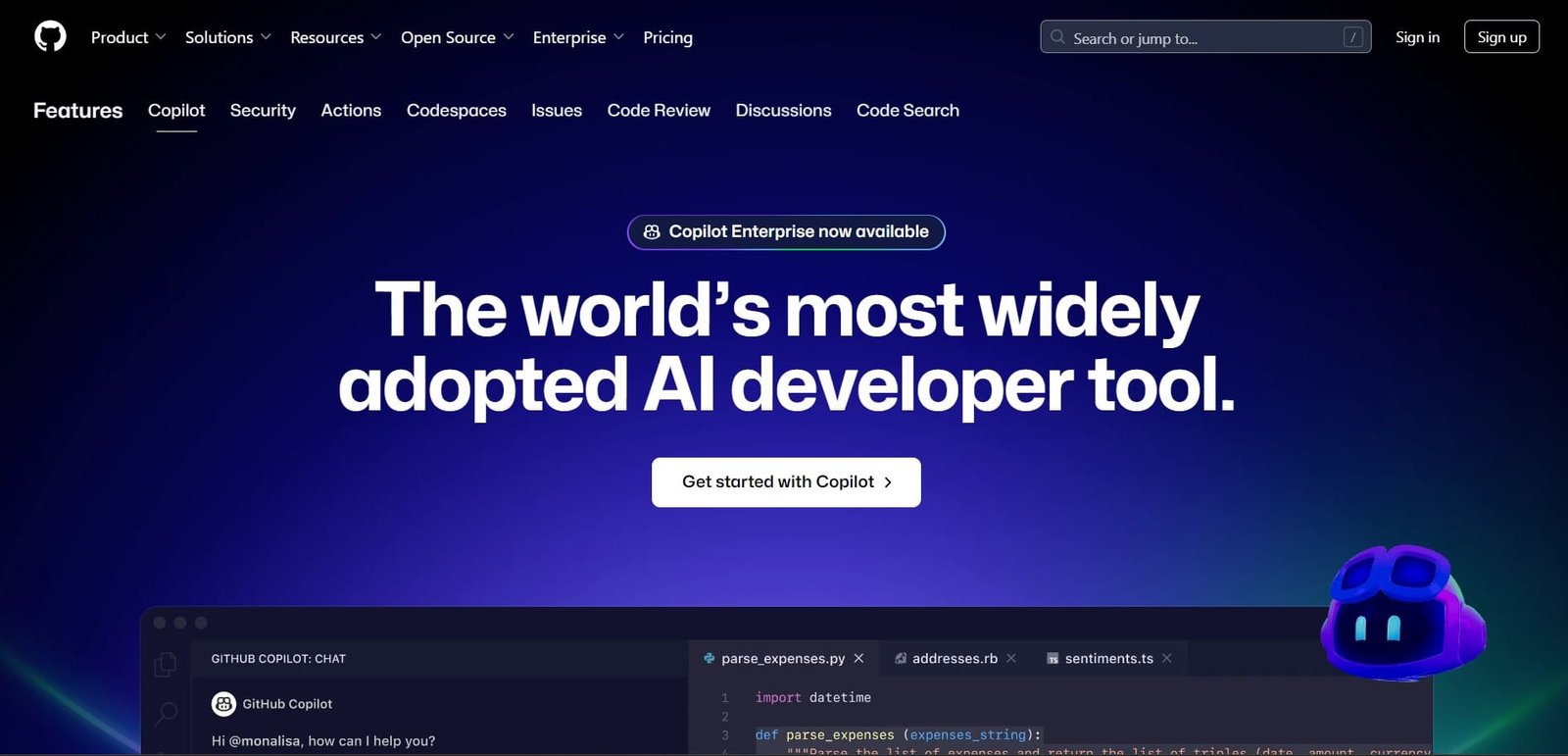Expand the Product dropdown menu
The height and width of the screenshot is (756, 1568).
coord(128,37)
